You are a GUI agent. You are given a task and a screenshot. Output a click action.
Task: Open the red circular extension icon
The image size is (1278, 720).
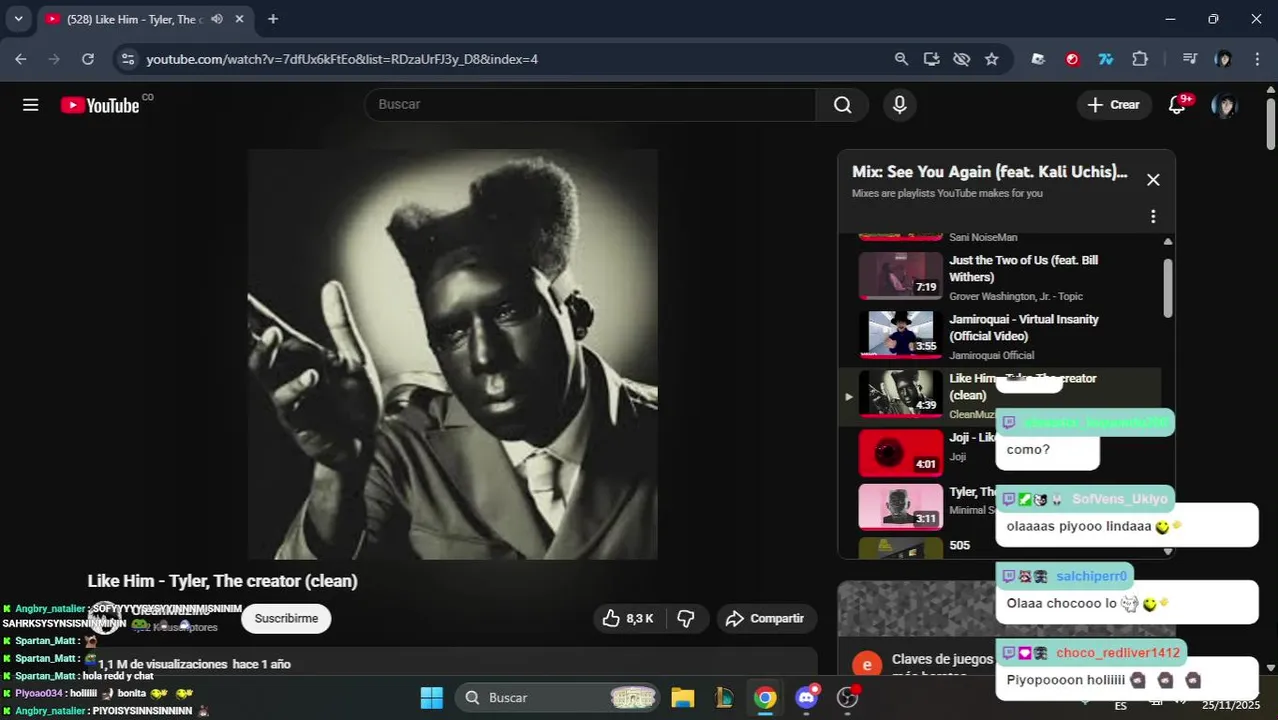point(1072,59)
